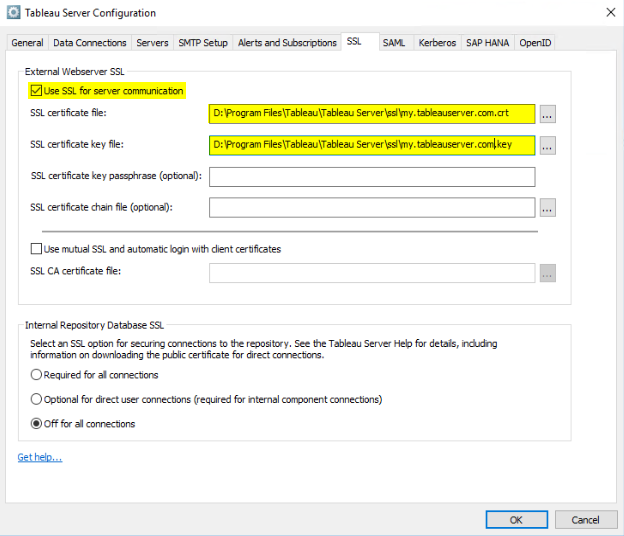Switch to Alerts and Subscriptions tab
This screenshot has width=624, height=536.
coord(287,43)
